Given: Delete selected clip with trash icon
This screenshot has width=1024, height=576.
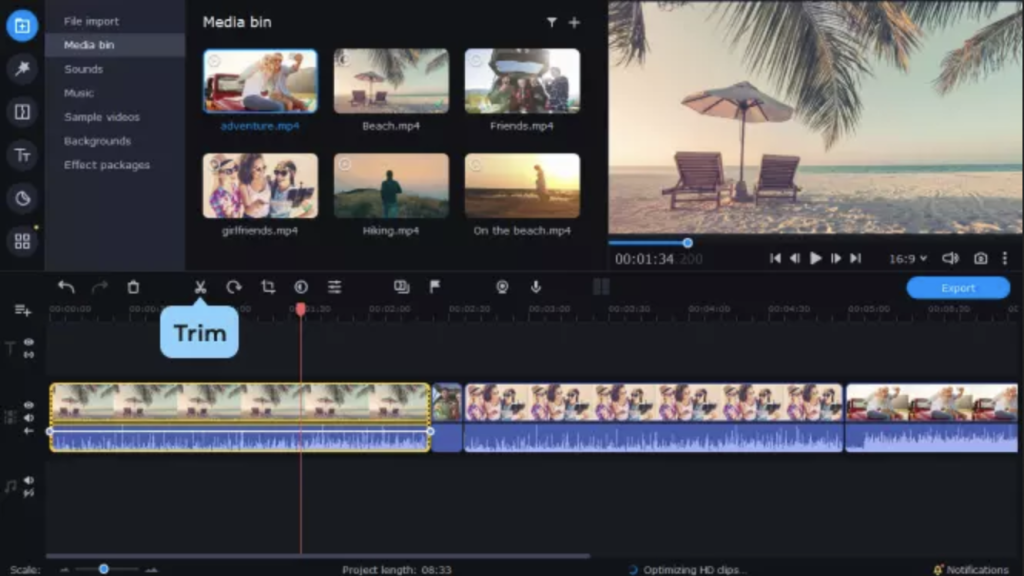Looking at the screenshot, I should click(x=133, y=287).
